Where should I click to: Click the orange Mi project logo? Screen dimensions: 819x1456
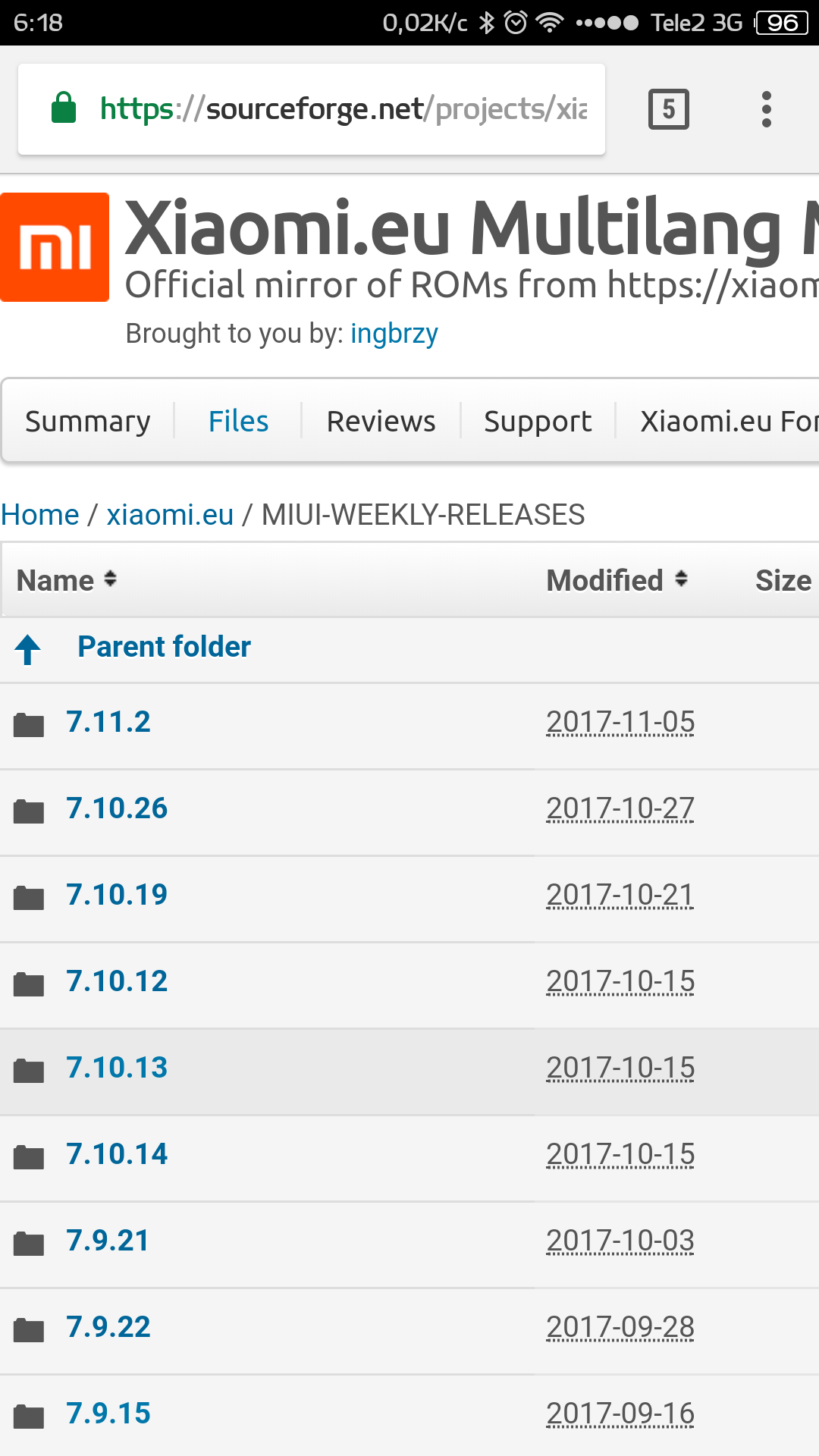[x=55, y=247]
